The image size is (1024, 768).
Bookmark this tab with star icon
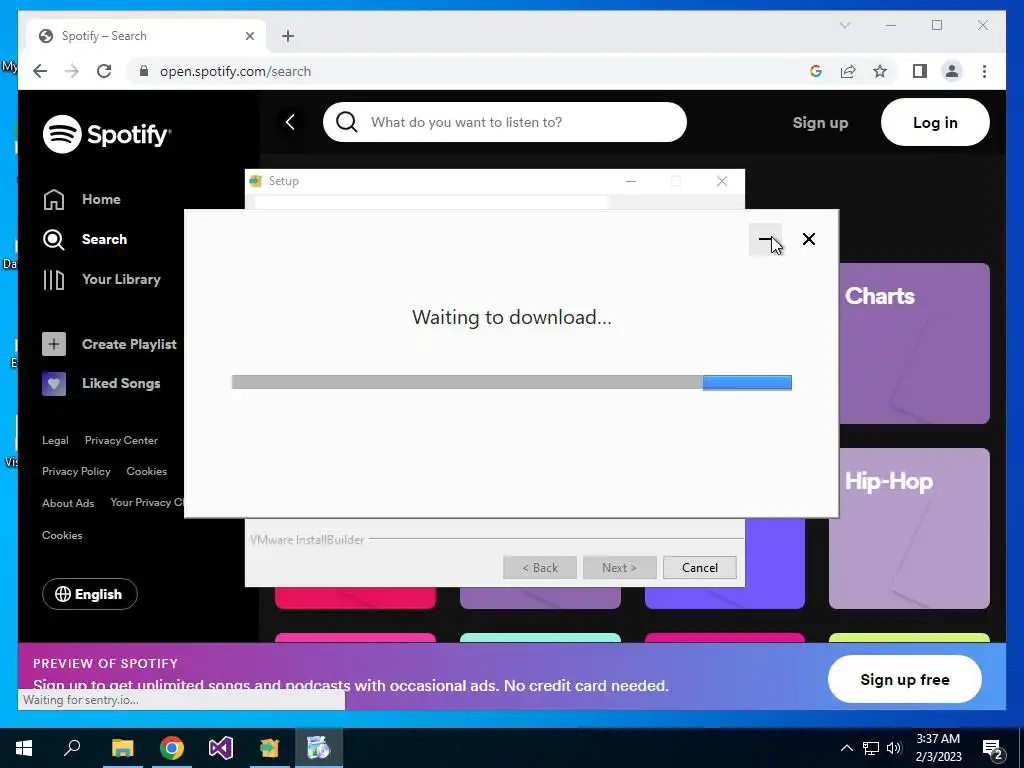pyautogui.click(x=880, y=71)
